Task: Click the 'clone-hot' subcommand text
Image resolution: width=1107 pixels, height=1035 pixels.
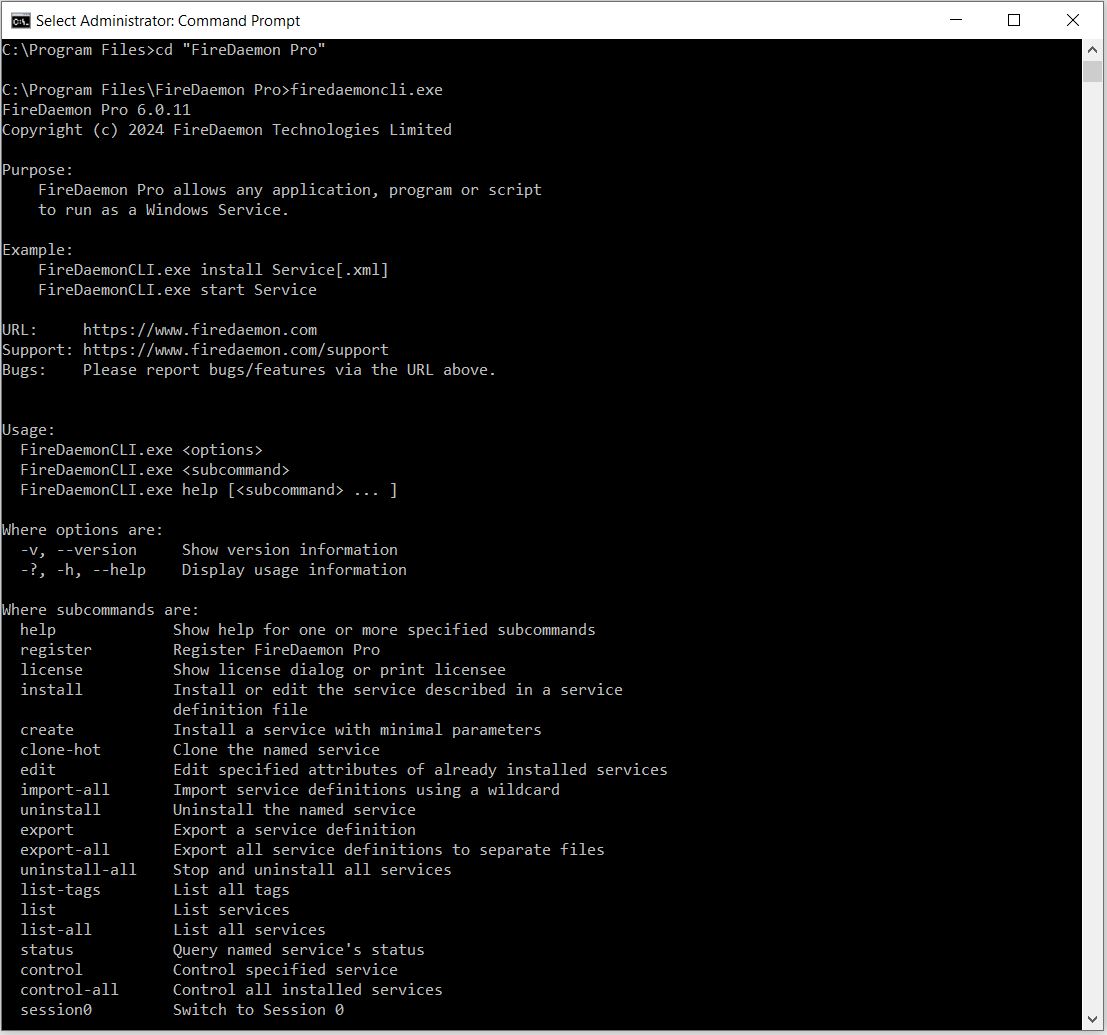Action: click(x=60, y=750)
